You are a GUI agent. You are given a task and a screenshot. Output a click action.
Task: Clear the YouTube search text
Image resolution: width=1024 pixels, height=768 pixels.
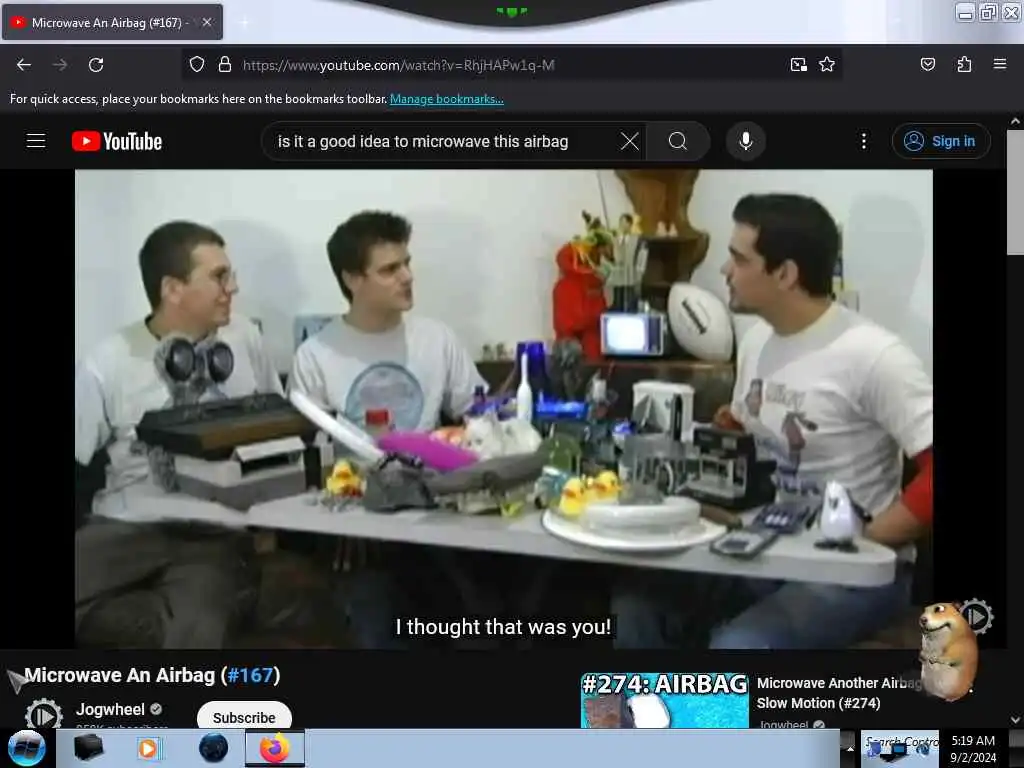[630, 141]
